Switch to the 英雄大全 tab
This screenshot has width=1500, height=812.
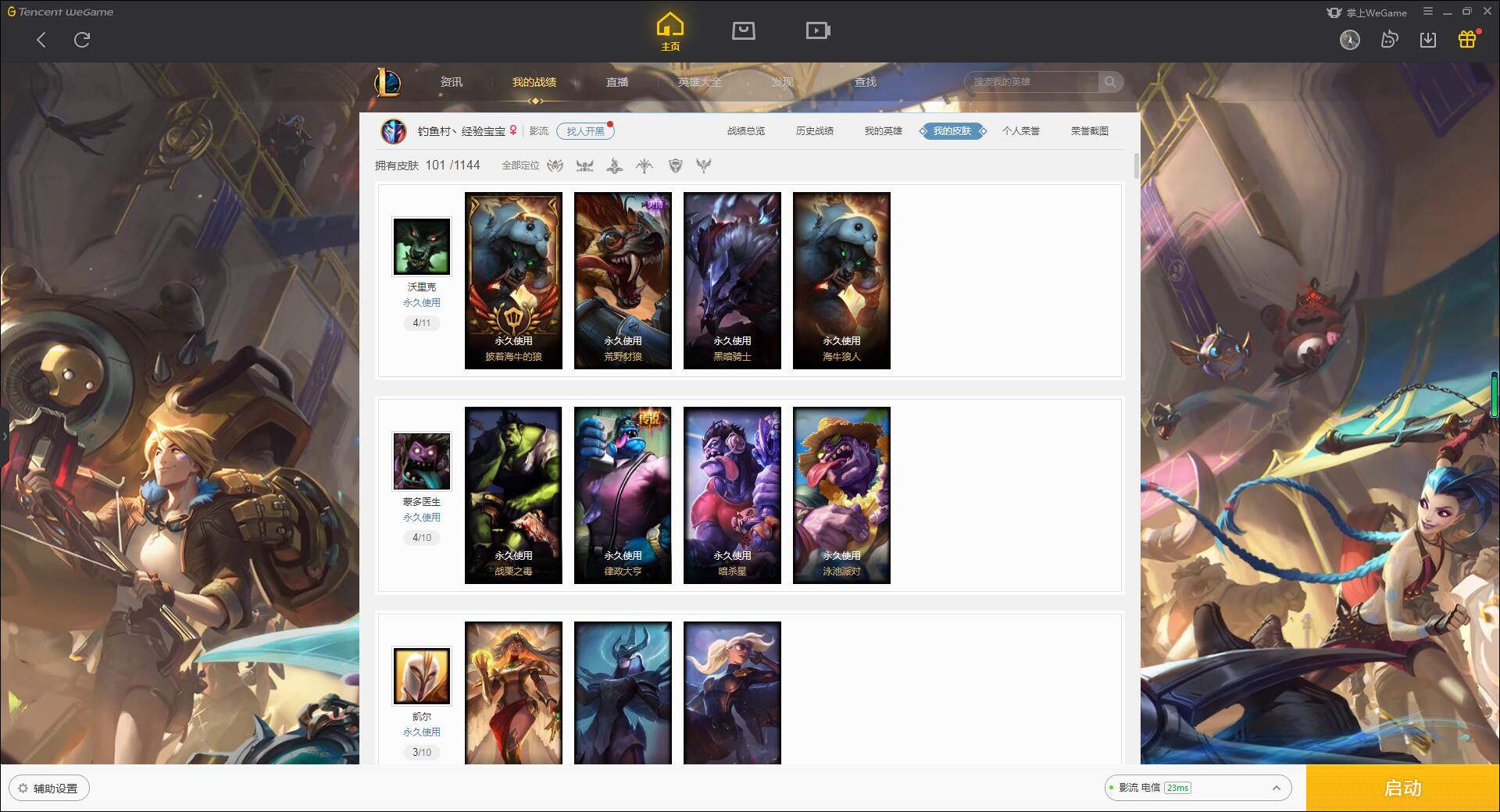[700, 82]
